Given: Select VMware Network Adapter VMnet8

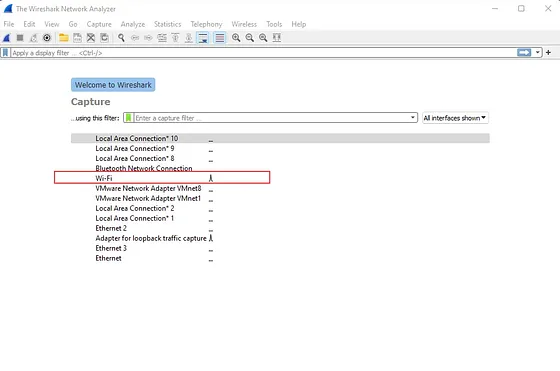Looking at the screenshot, I should pos(280,188).
